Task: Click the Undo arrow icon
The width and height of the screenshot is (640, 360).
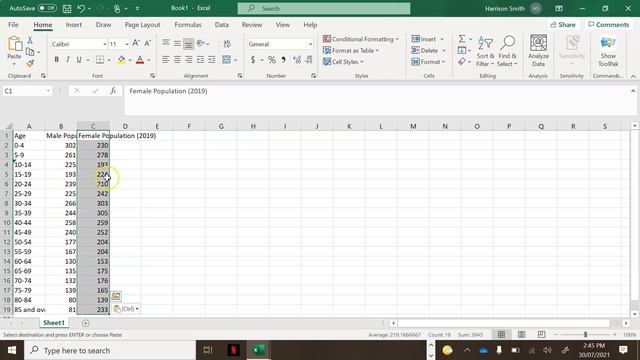Action: (x=81, y=8)
